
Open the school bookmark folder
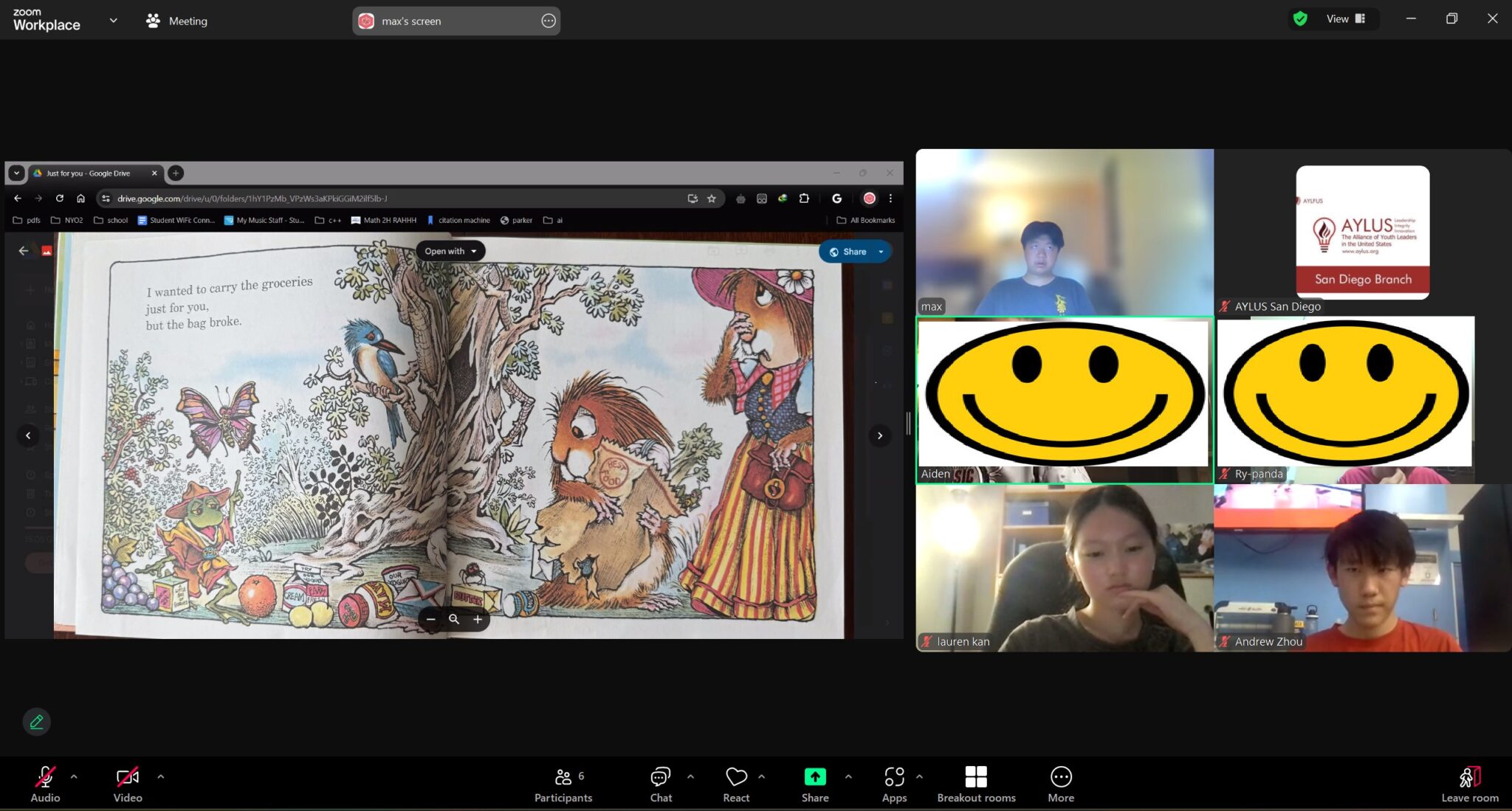(x=111, y=220)
